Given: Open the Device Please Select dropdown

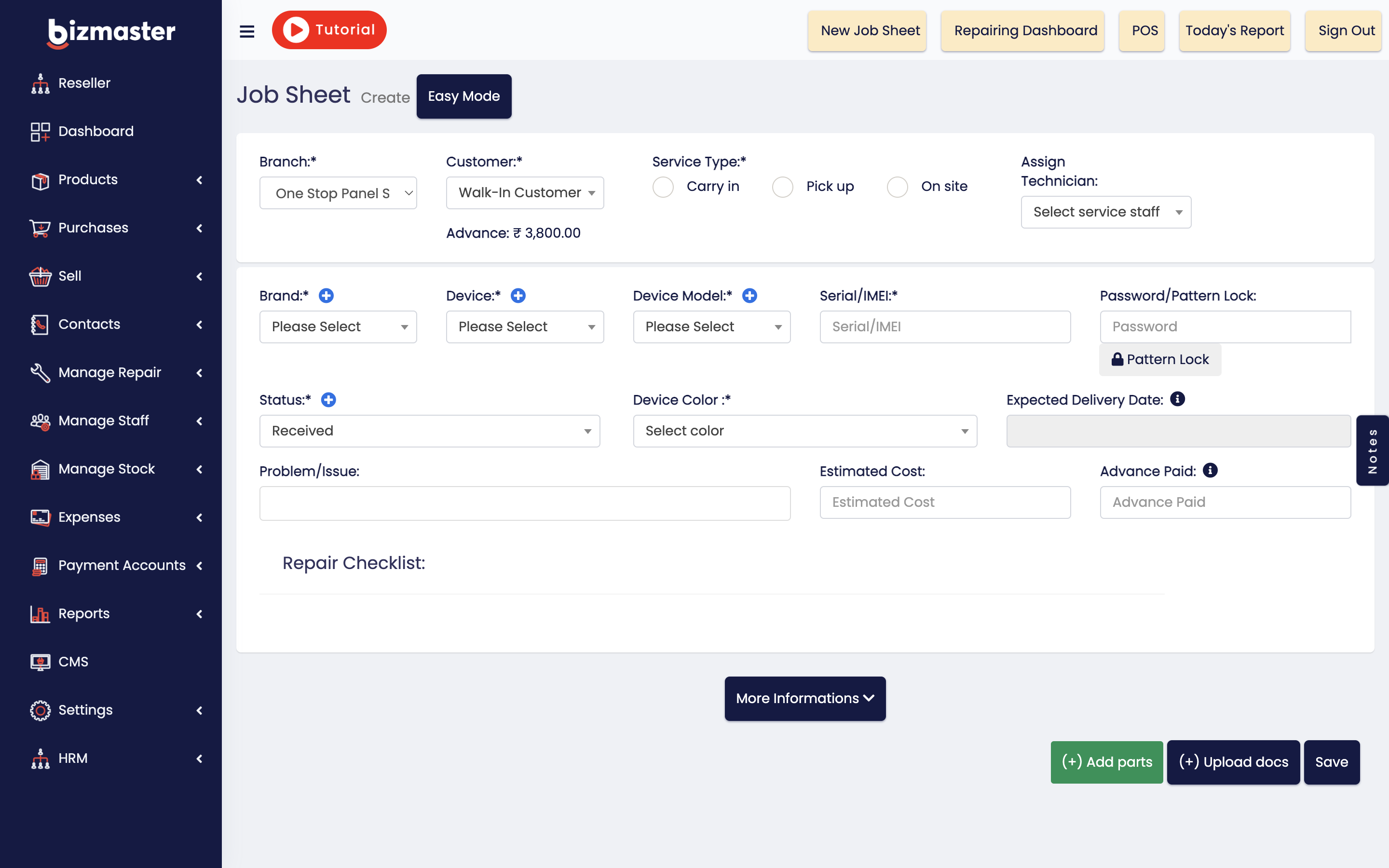Looking at the screenshot, I should click(x=525, y=326).
